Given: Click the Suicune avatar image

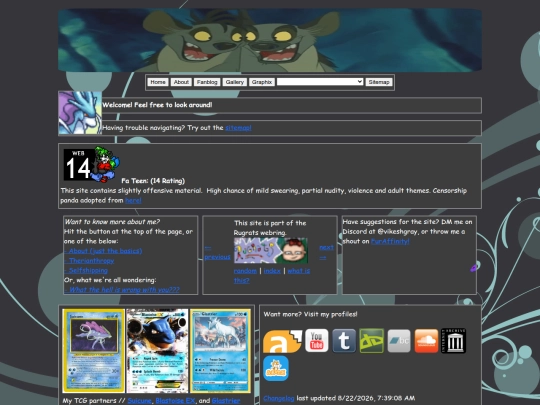Looking at the screenshot, I should [80, 113].
